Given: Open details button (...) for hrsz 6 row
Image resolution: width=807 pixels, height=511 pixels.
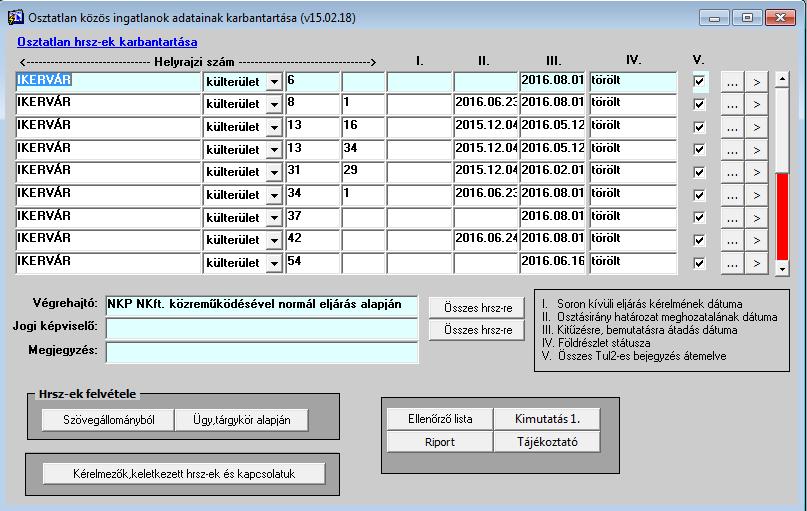Looking at the screenshot, I should [x=732, y=82].
